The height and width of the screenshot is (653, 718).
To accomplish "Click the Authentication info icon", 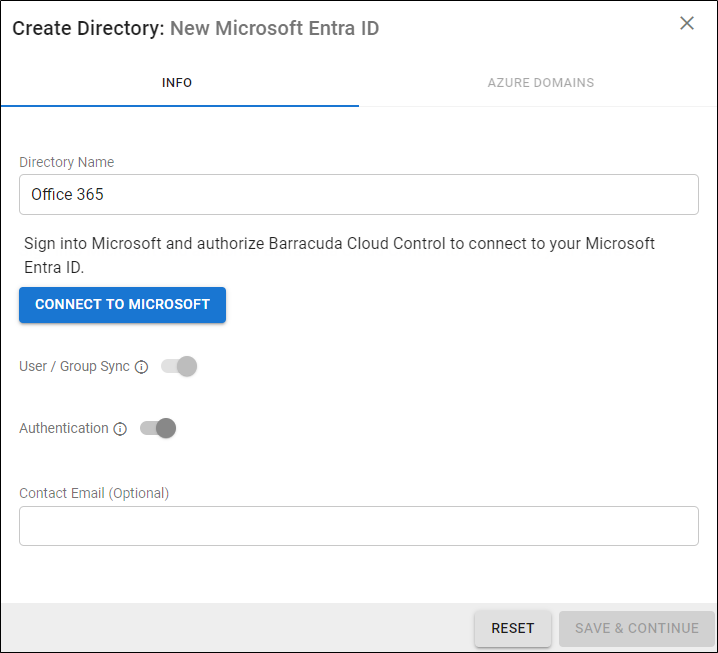I will [120, 429].
